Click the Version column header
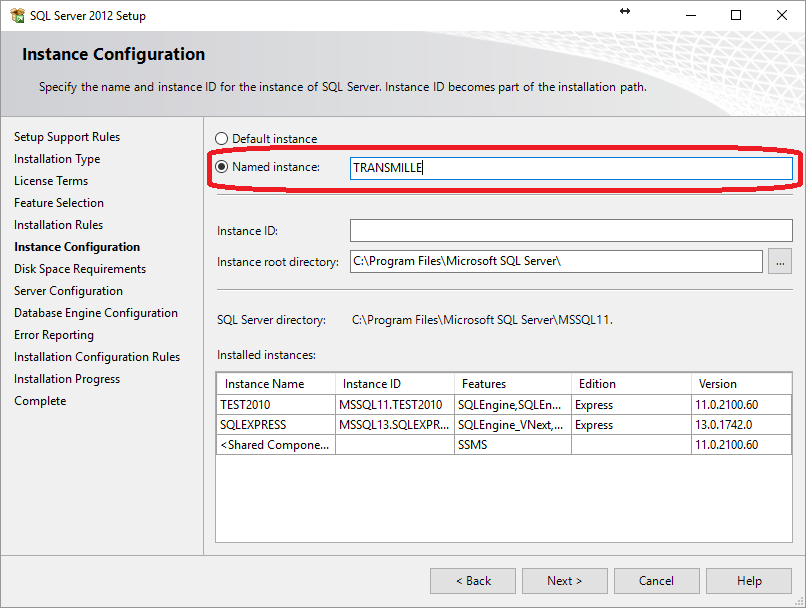 tap(742, 384)
